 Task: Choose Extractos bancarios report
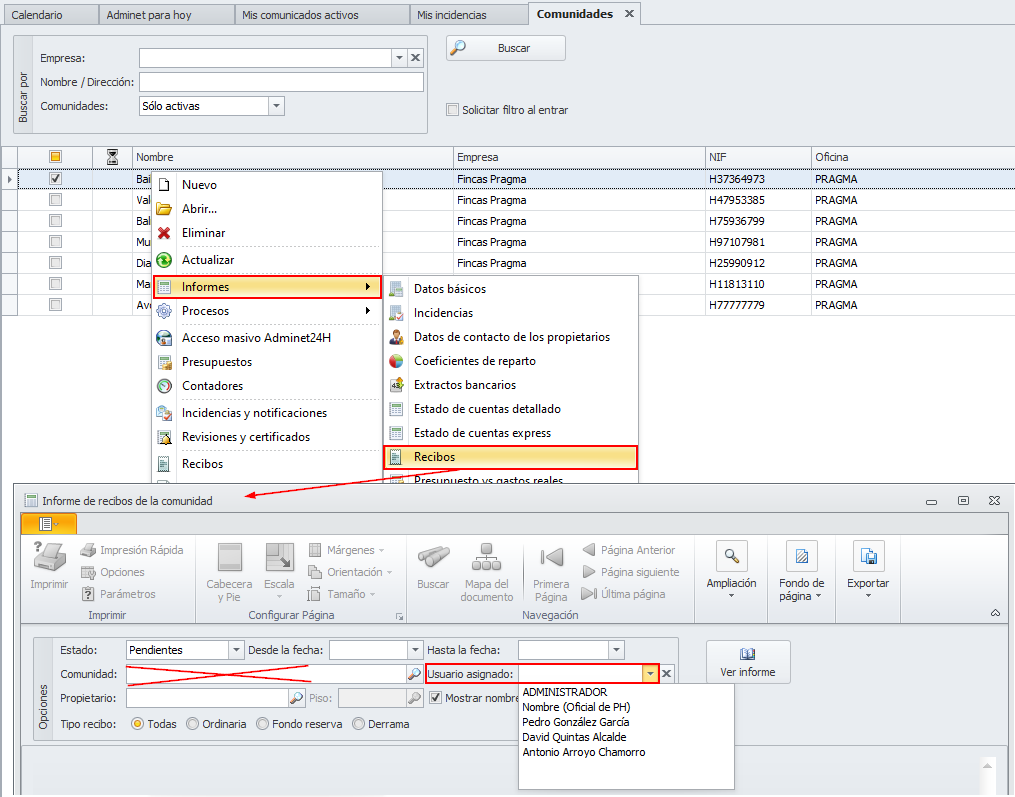tap(511, 385)
